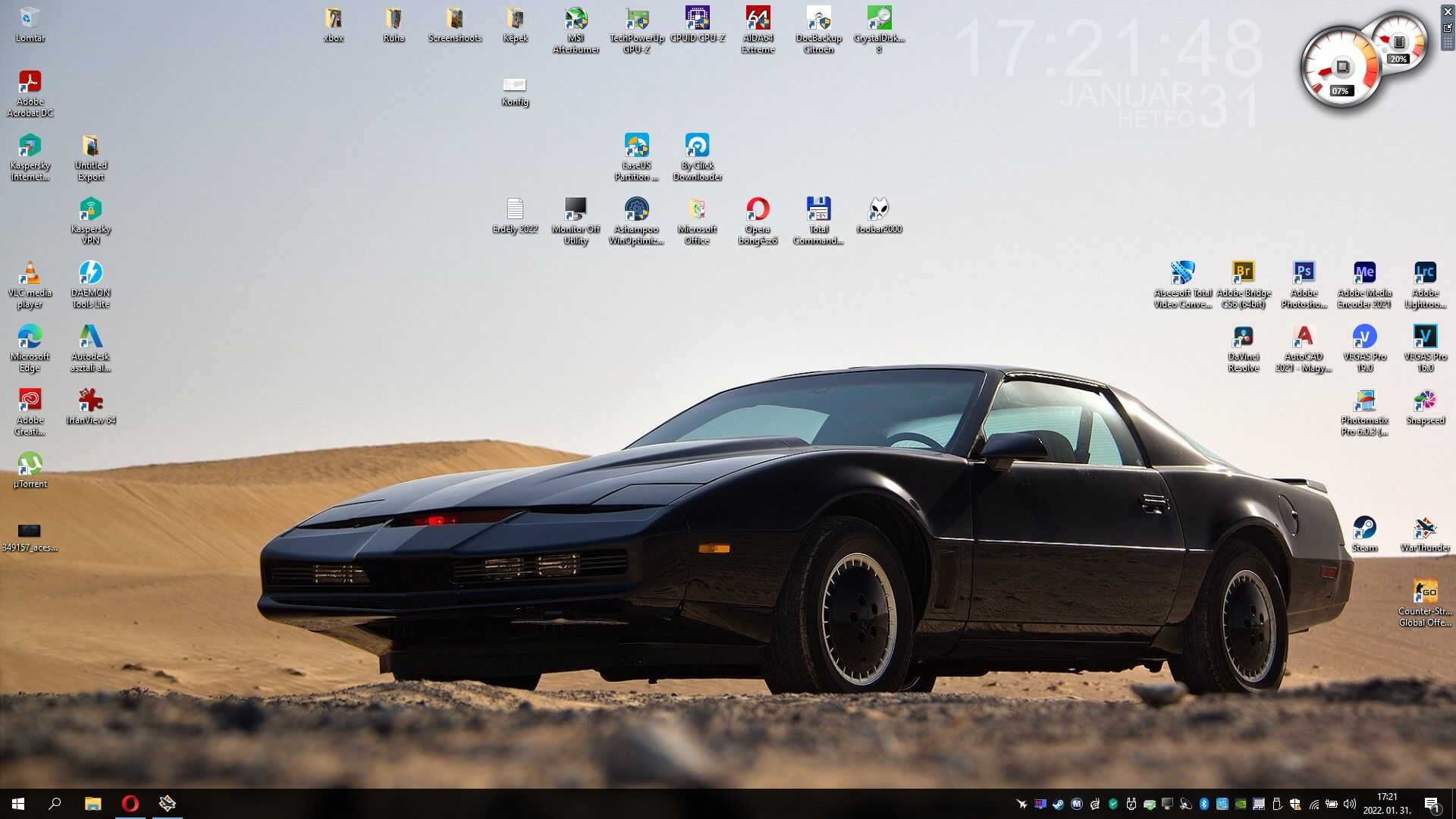1456x819 pixels.
Task: Open the Képek folder
Action: pyautogui.click(x=515, y=24)
